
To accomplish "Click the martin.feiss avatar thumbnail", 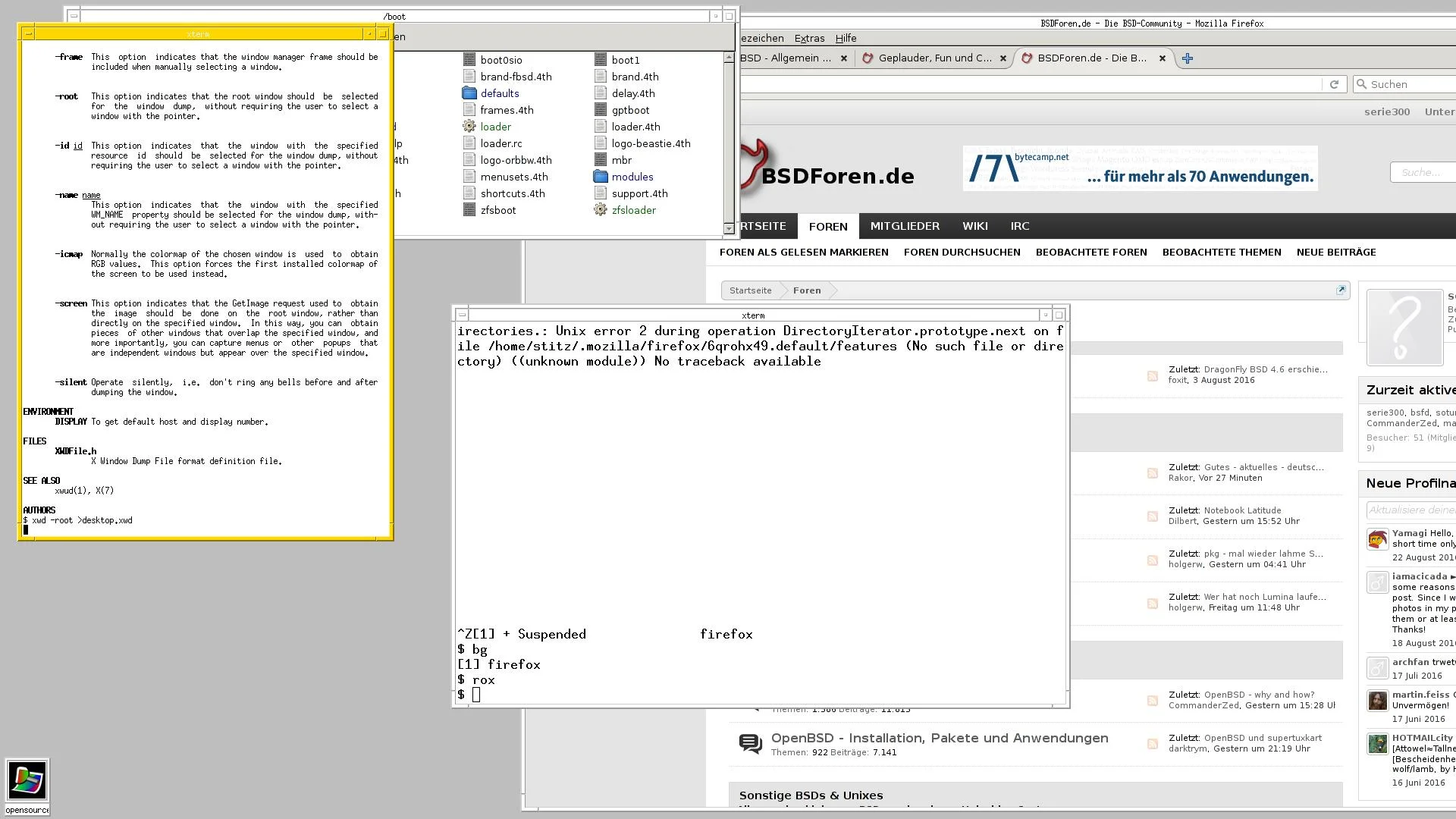I will 1377,701.
